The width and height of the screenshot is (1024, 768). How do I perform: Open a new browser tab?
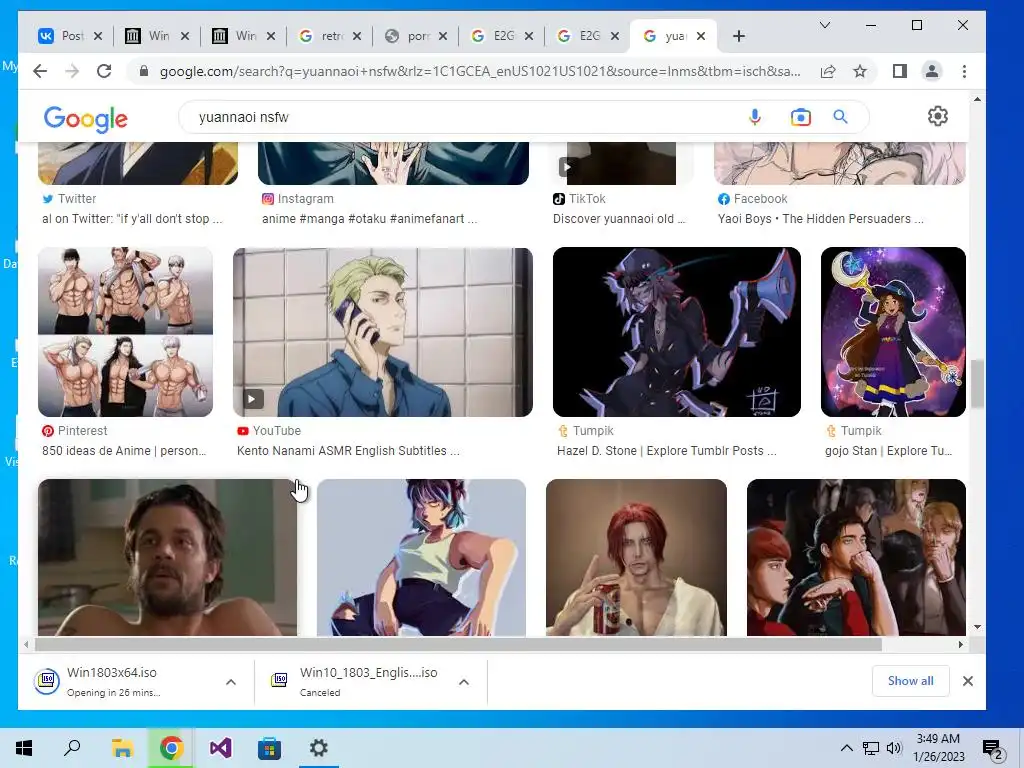coord(739,37)
